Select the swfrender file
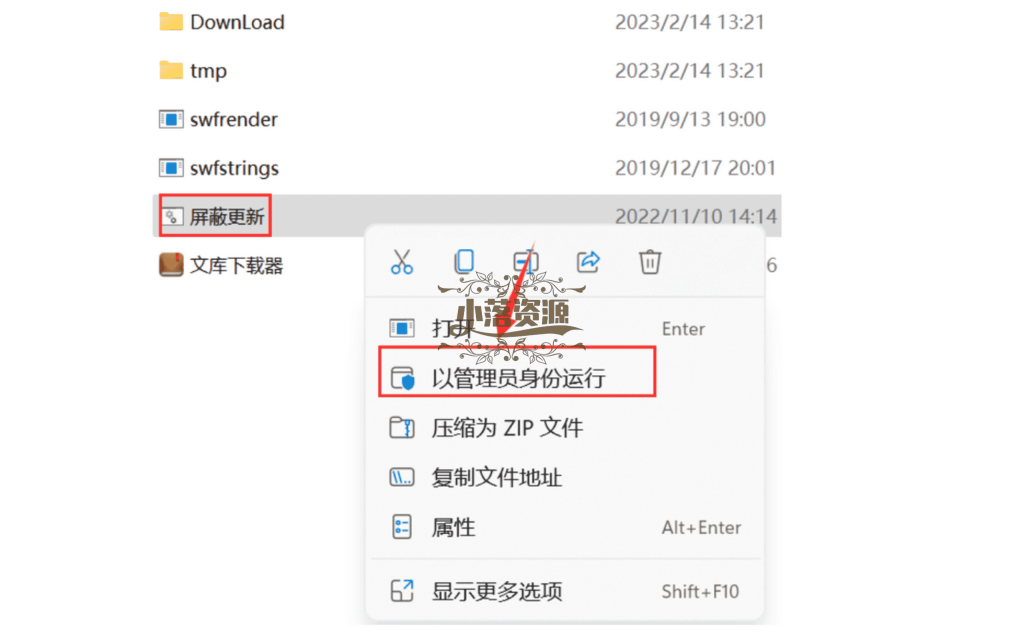1024x637 pixels. pos(467,119)
